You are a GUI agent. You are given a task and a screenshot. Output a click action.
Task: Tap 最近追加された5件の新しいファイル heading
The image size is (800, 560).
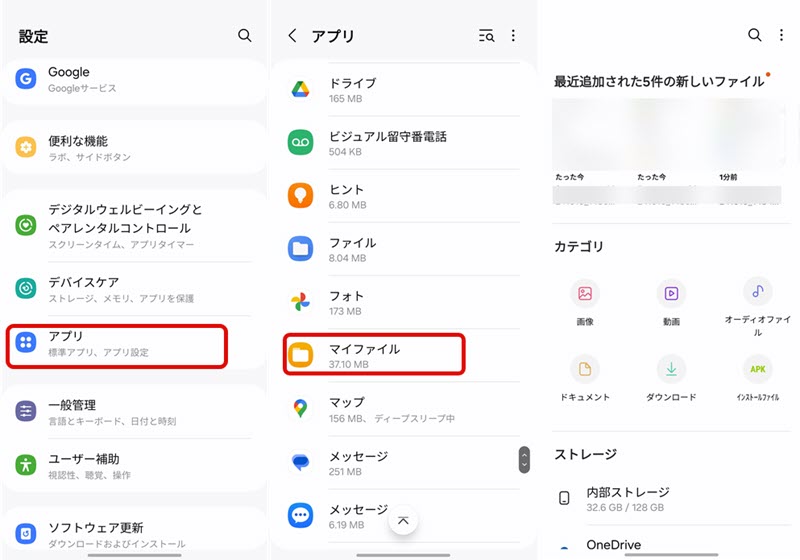(659, 81)
